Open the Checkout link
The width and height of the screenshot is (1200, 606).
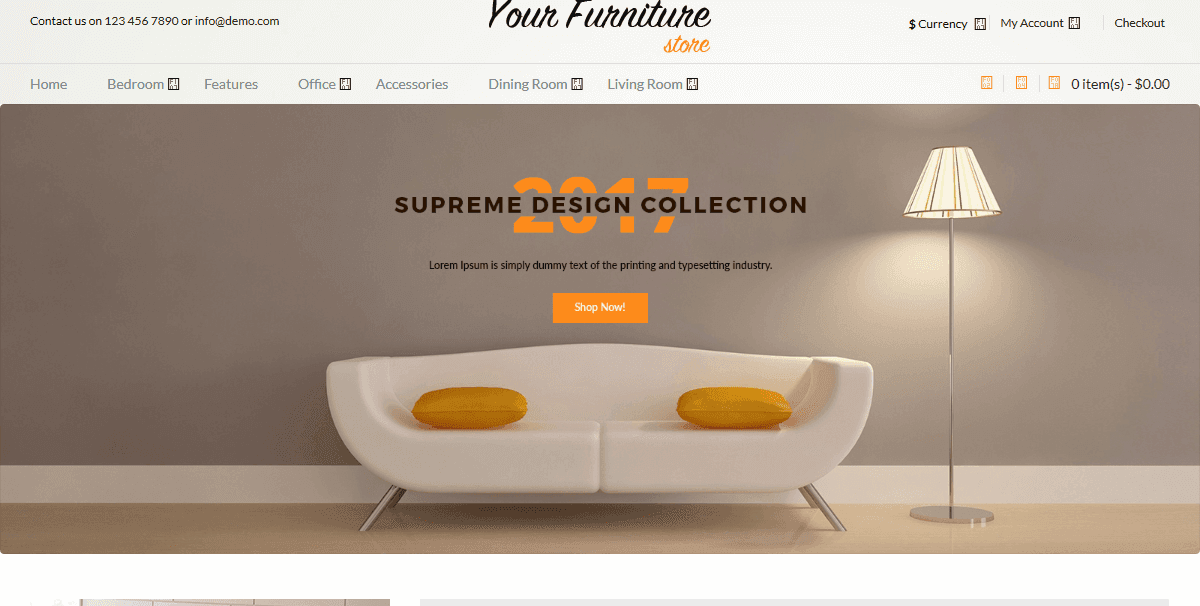1140,23
